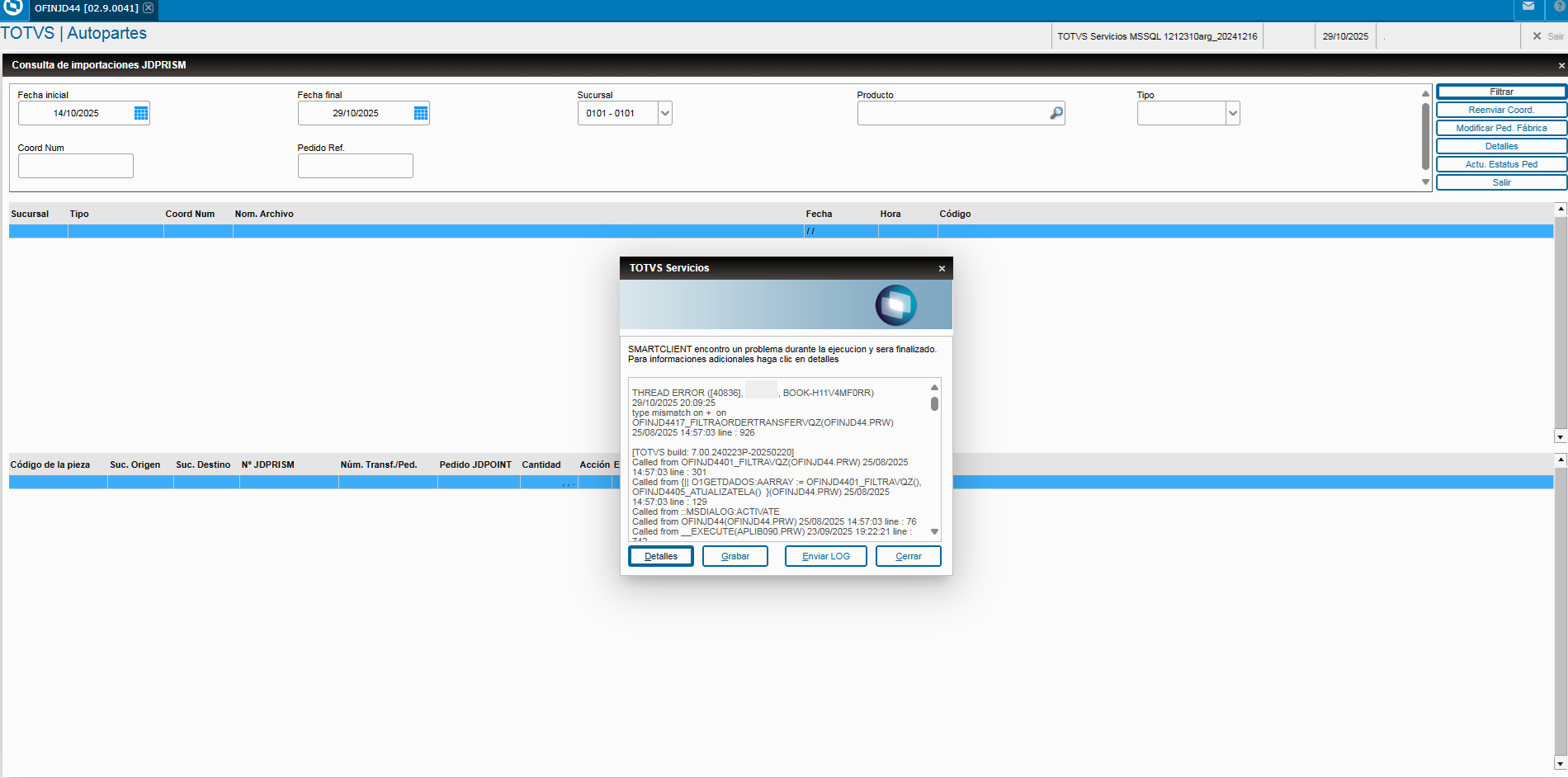1568x778 pixels.
Task: Click the 'TOTVS | Autopartes' title text
Action: (73, 33)
